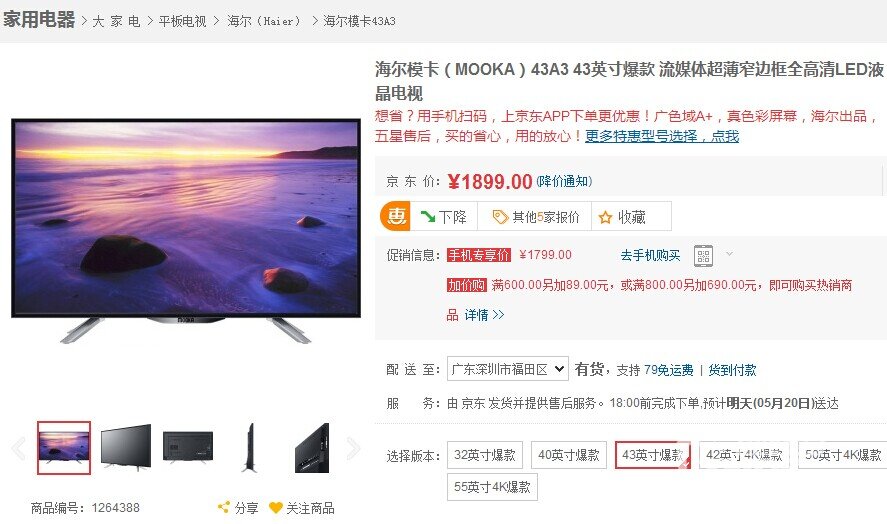Image resolution: width=887 pixels, height=524 pixels.
Task: Select the 32英寸爆款 version option
Action: [485, 455]
